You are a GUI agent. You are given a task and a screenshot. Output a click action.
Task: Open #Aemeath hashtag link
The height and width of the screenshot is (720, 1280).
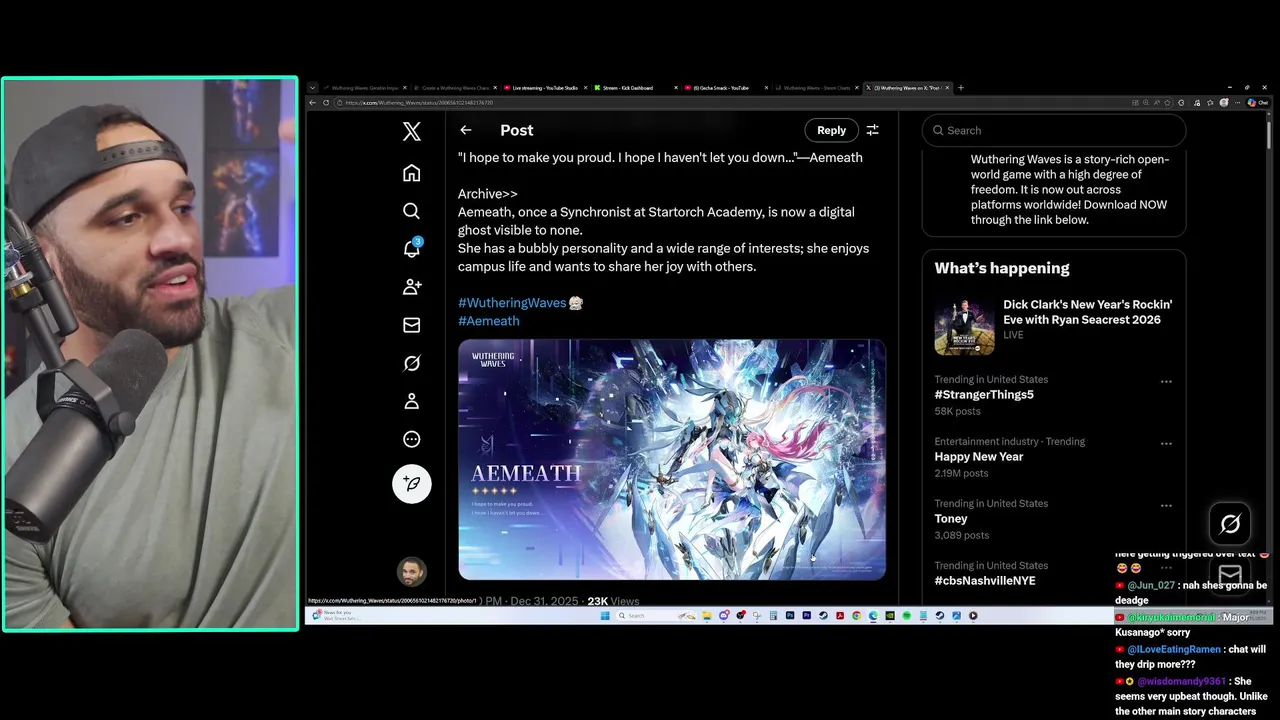(489, 321)
